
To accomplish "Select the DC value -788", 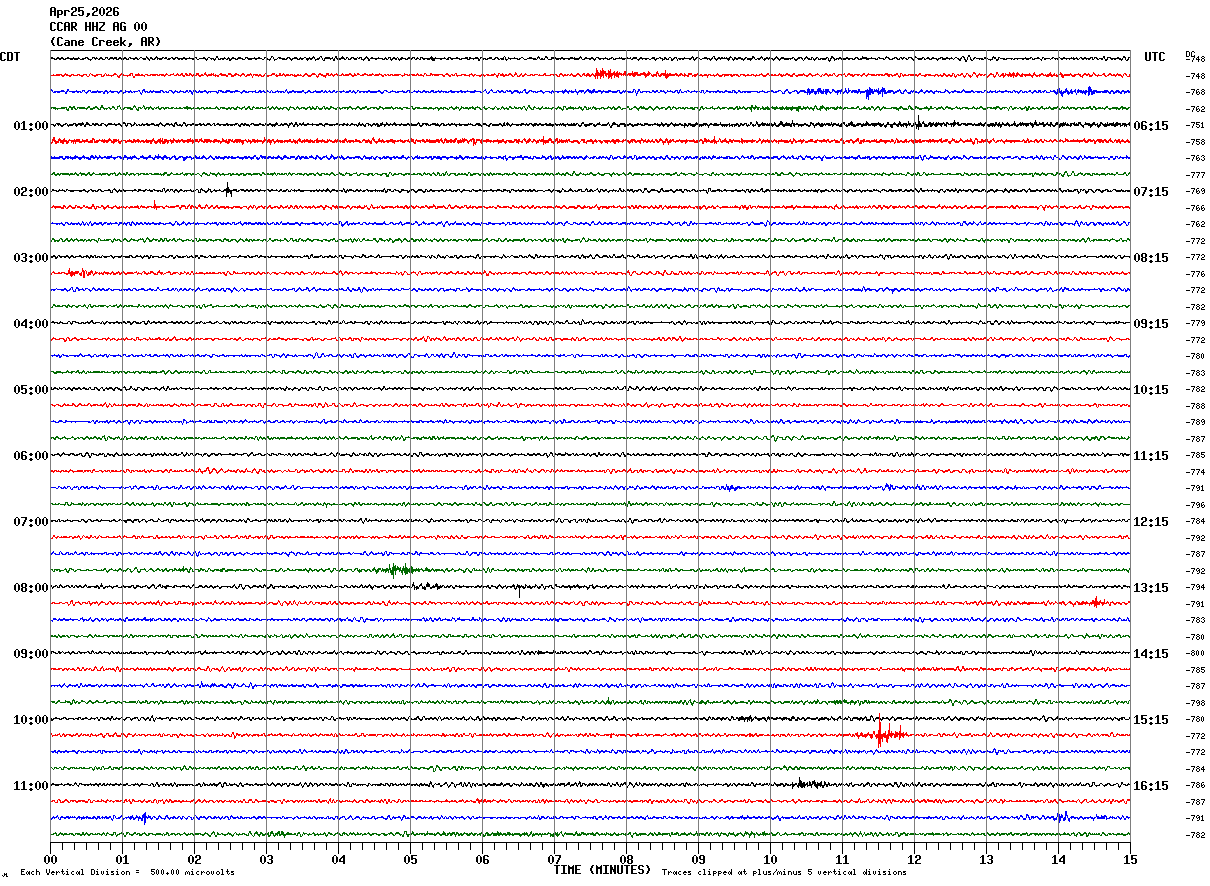I will [1195, 406].
